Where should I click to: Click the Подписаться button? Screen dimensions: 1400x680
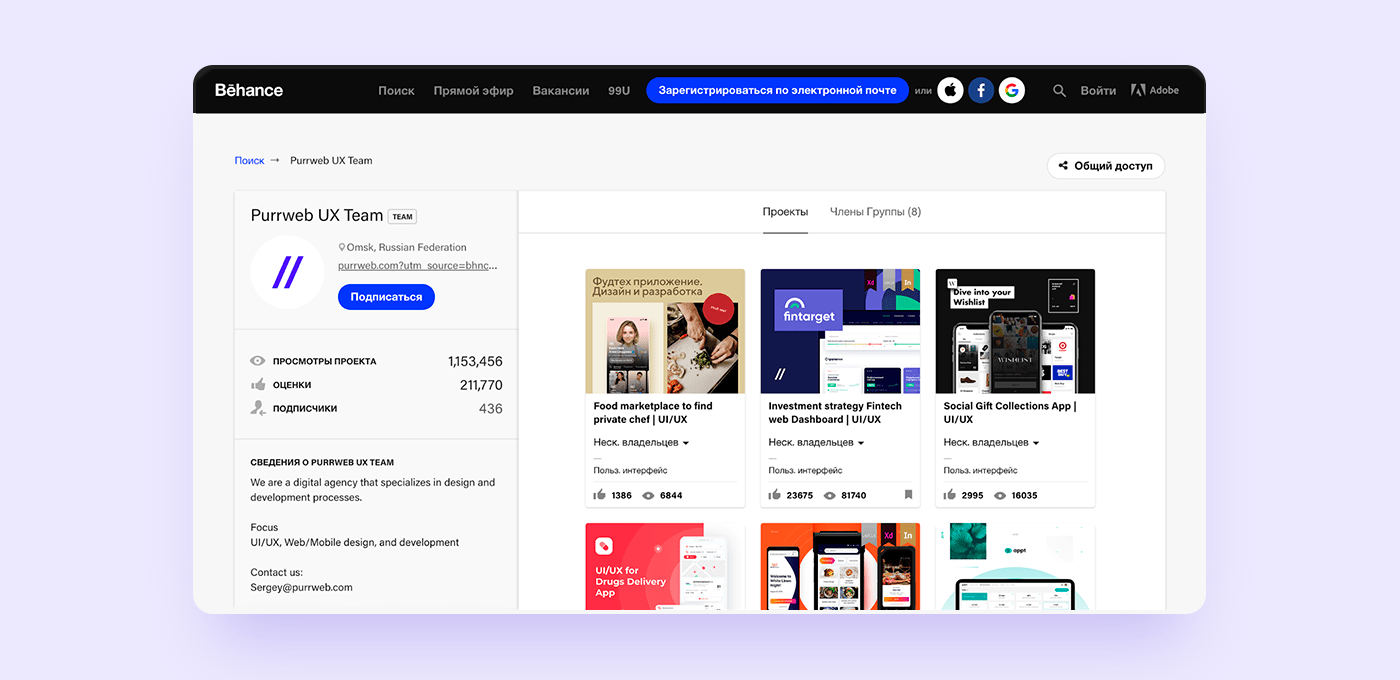pos(386,297)
